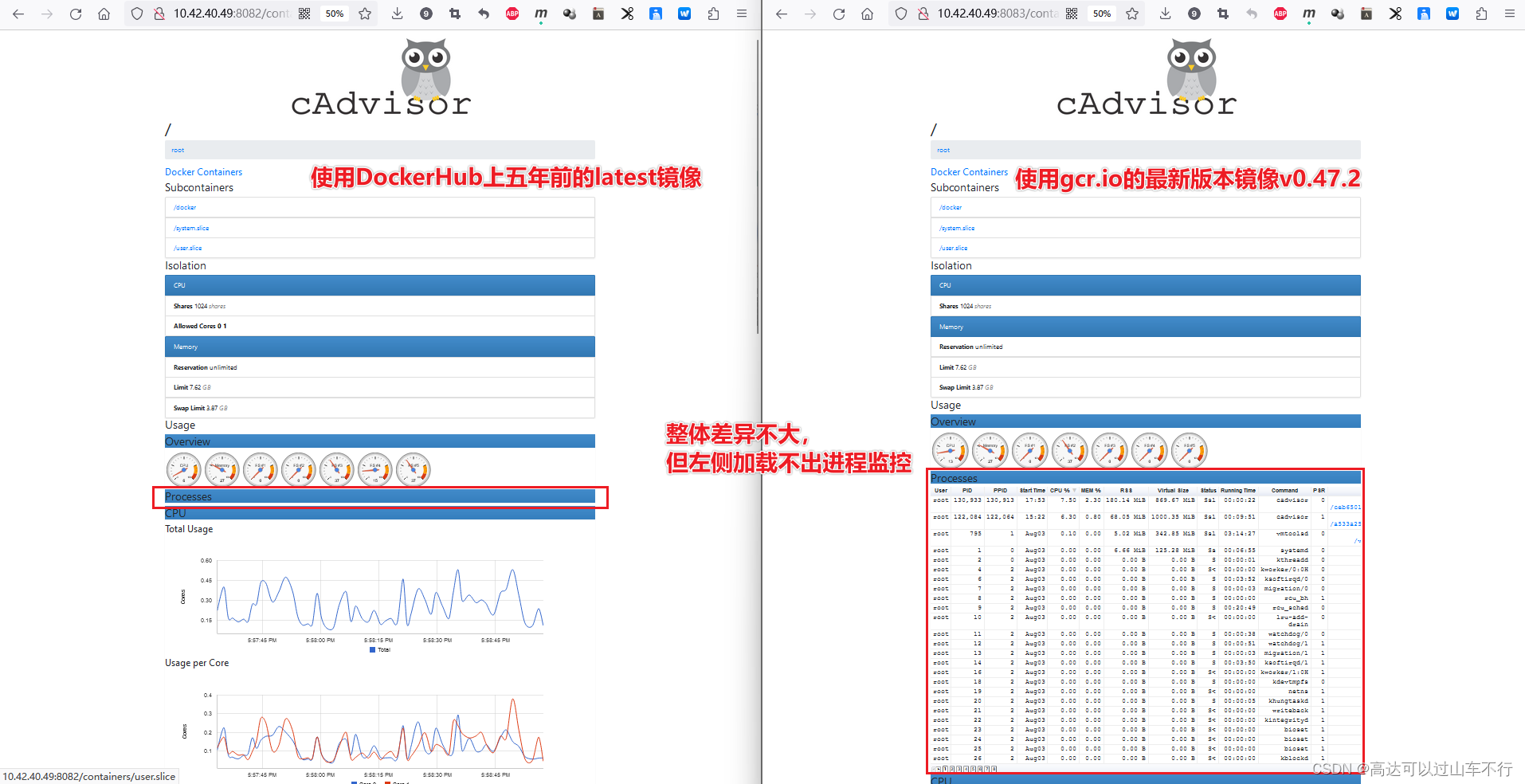Open the browser extensions puzzle piece icon
The image size is (1525, 784).
point(713,14)
